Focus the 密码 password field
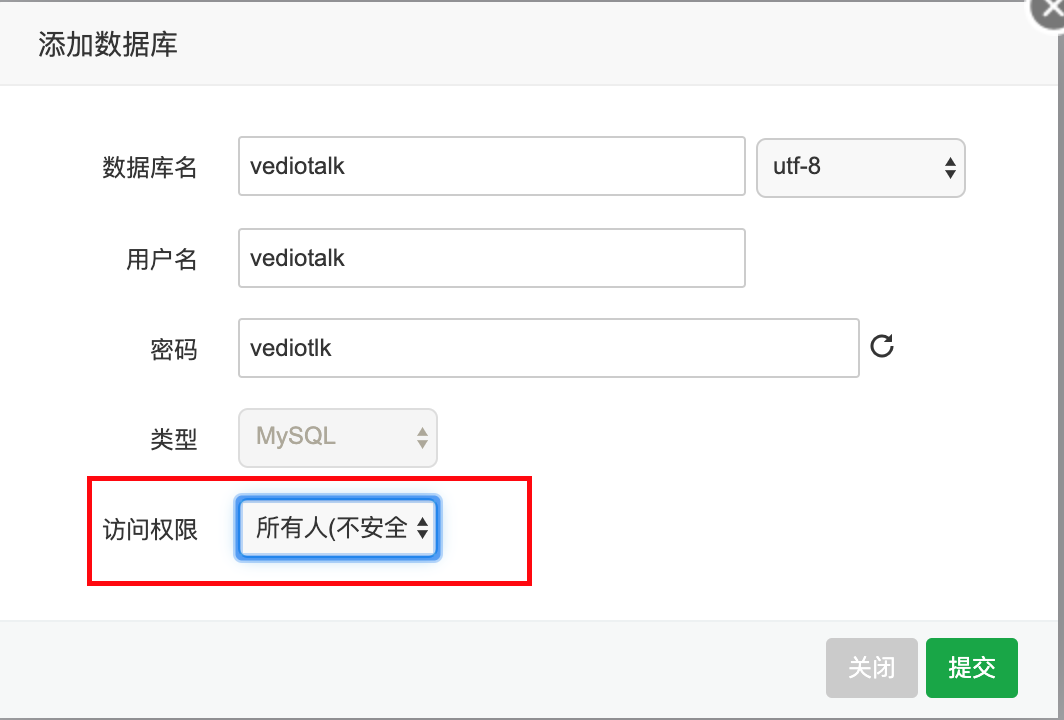 [x=548, y=348]
